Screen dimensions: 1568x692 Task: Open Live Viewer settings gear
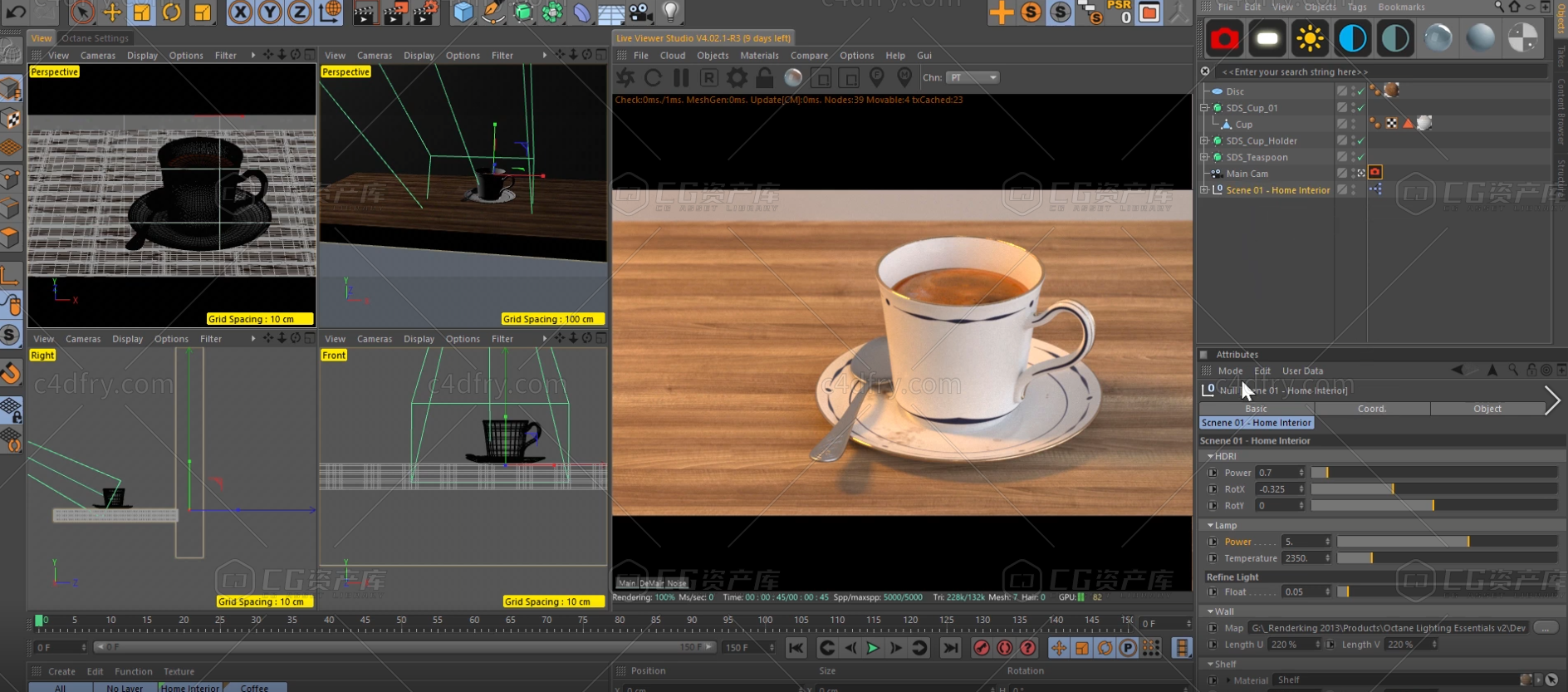(737, 77)
